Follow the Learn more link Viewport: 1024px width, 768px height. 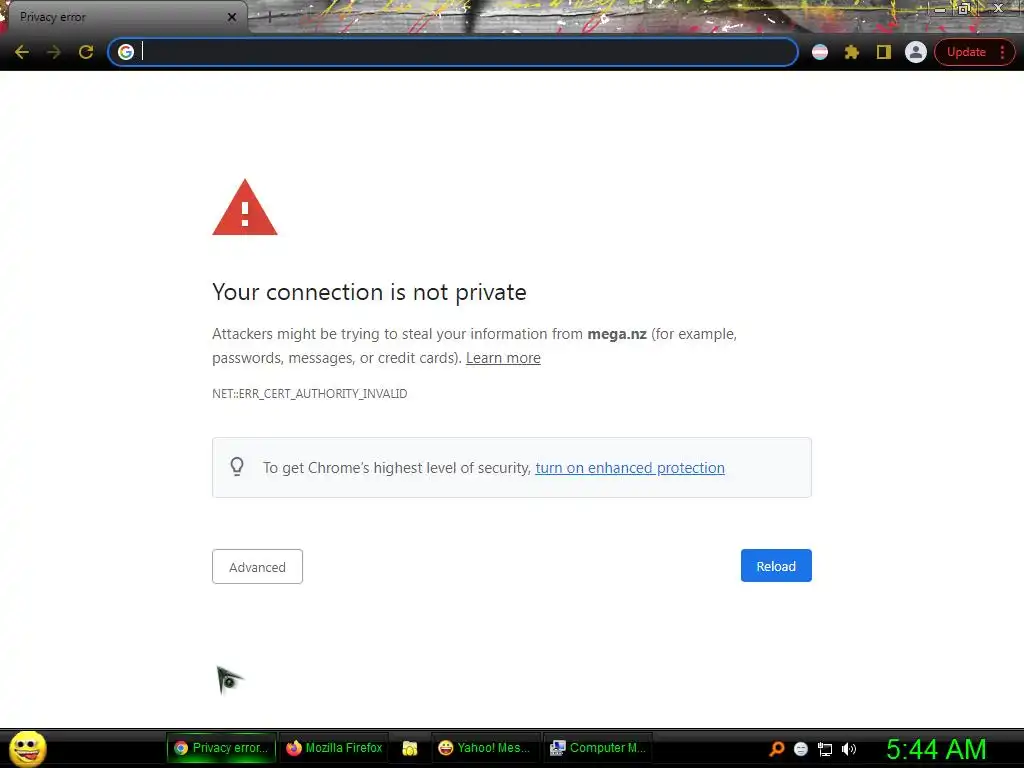[503, 358]
